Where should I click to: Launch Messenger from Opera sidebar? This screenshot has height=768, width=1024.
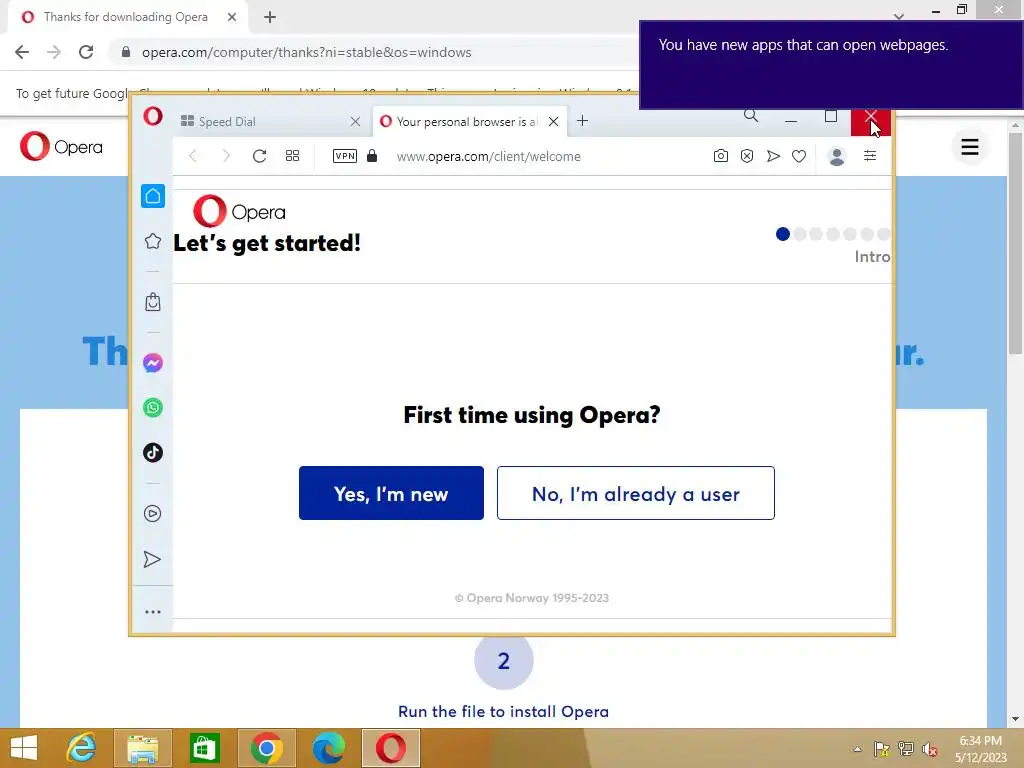(153, 362)
